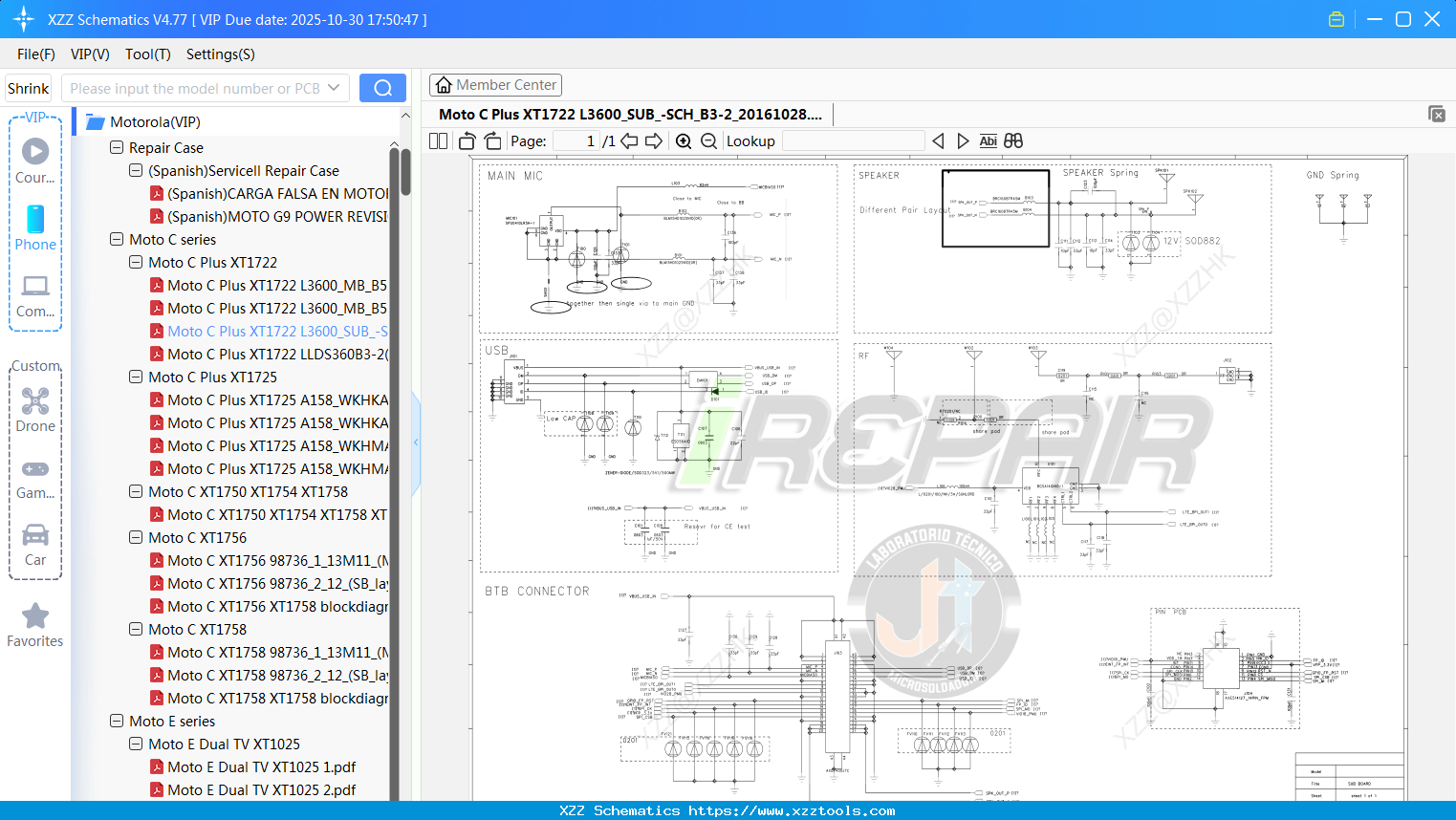1456x820 pixels.
Task: Open the Courses category in the sidebar
Action: pos(35,161)
